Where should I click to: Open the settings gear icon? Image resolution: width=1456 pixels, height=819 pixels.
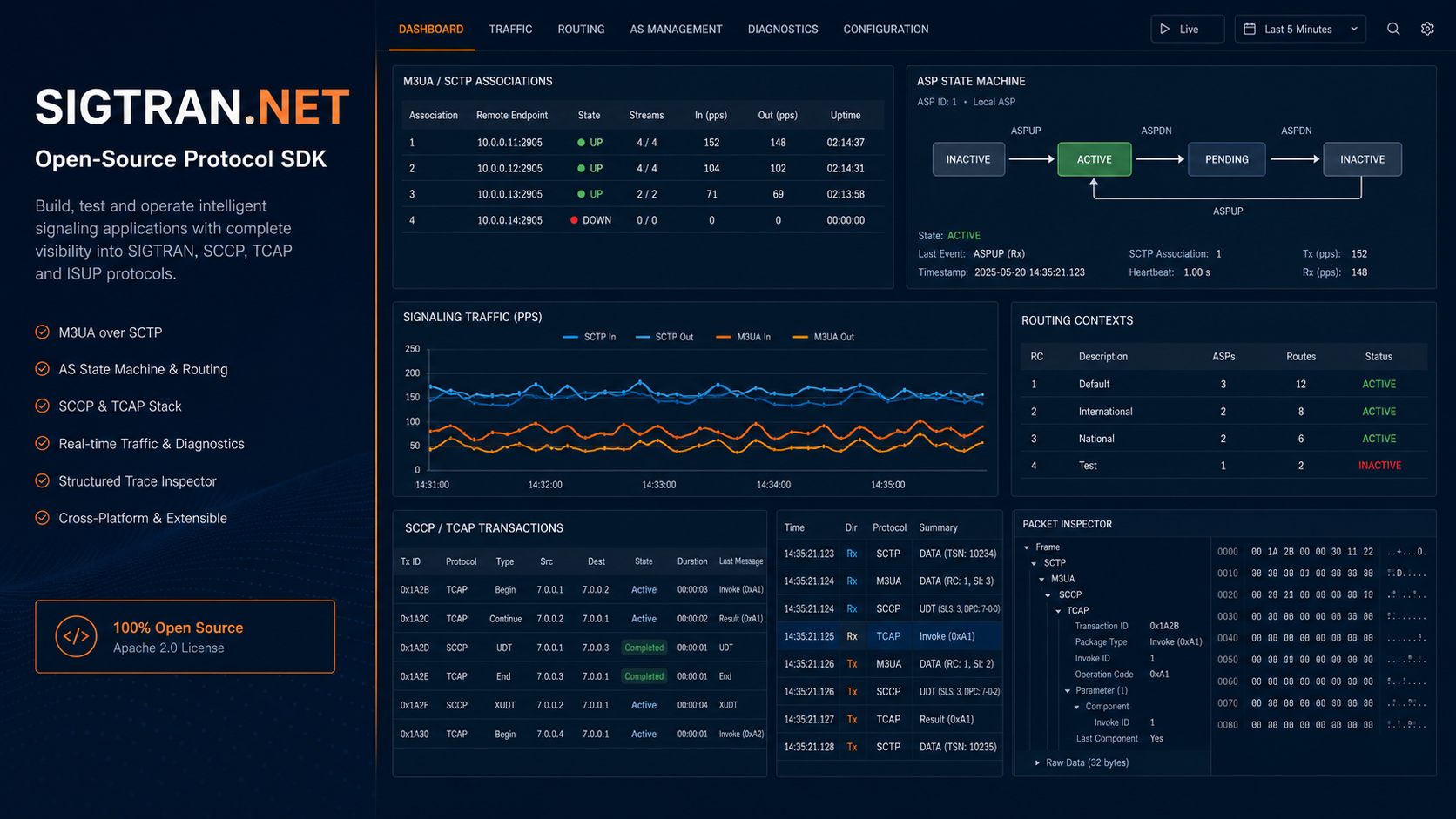pyautogui.click(x=1427, y=29)
